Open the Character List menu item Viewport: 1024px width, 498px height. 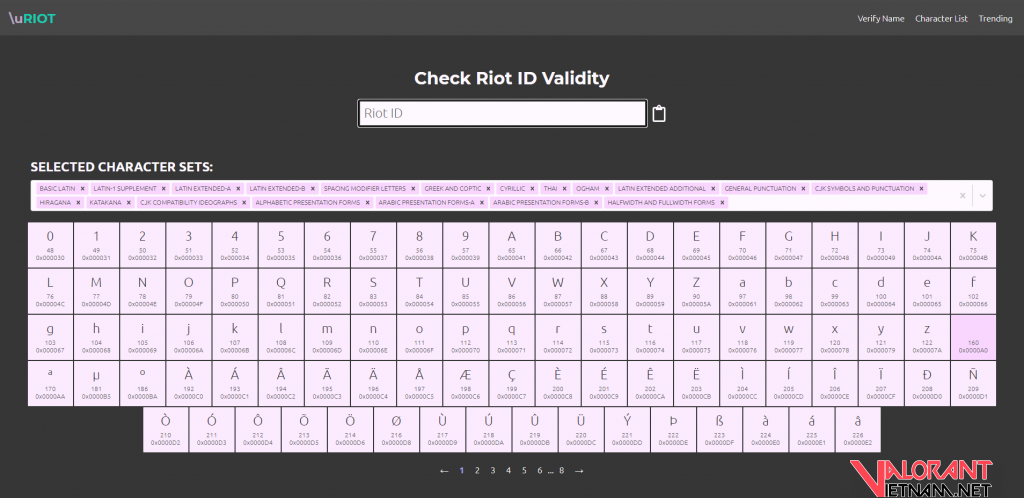[x=941, y=18]
